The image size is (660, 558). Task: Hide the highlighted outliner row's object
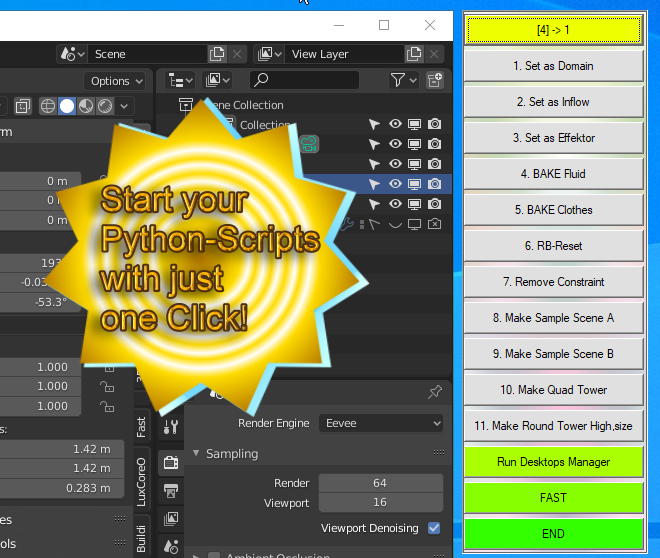(395, 184)
